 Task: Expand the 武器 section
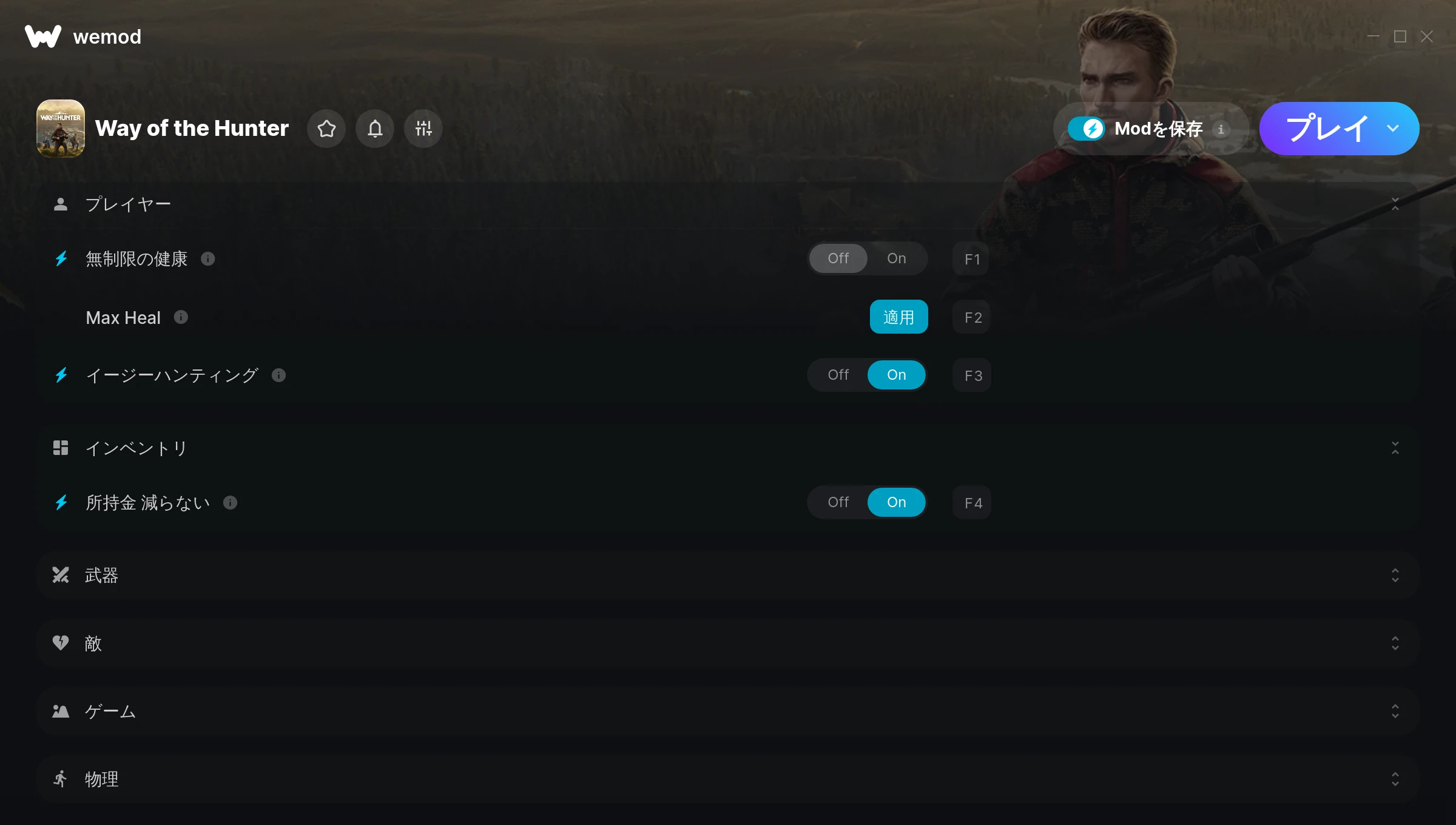tap(727, 576)
